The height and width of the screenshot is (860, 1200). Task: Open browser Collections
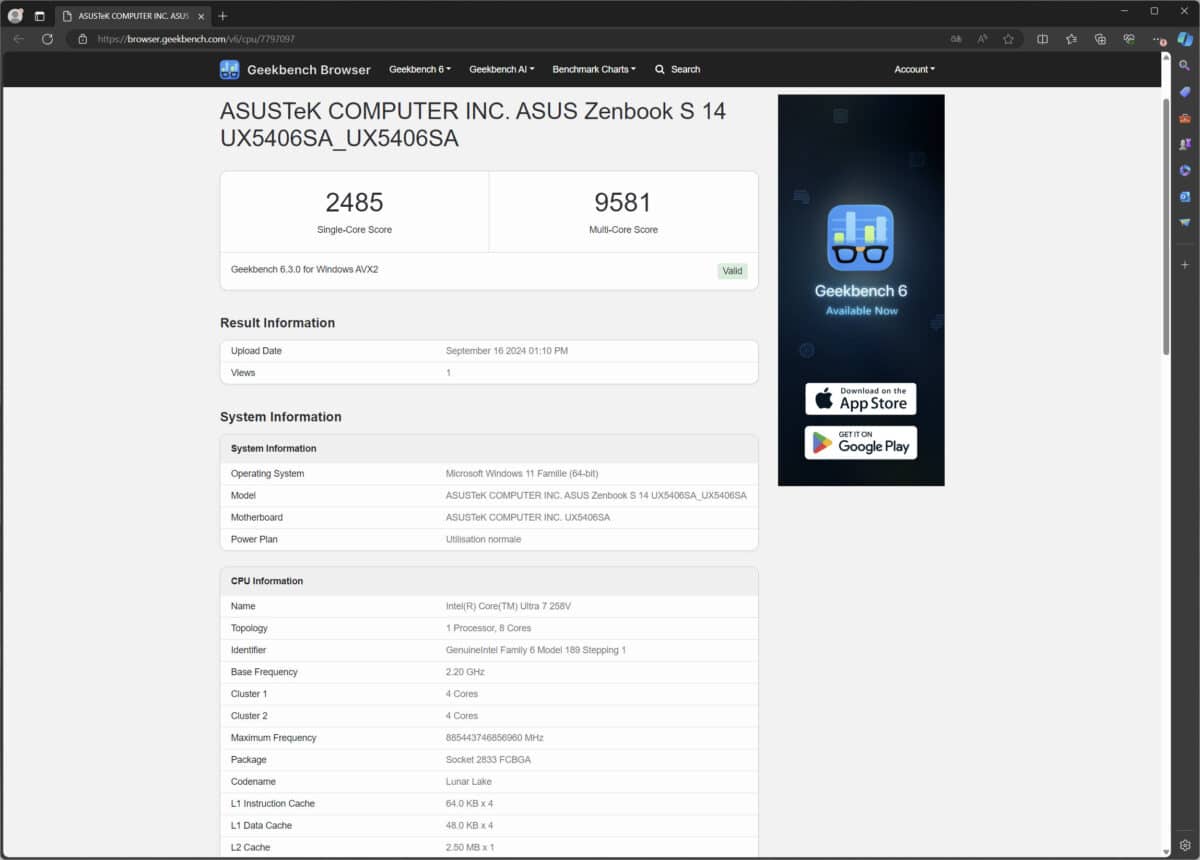(1100, 39)
